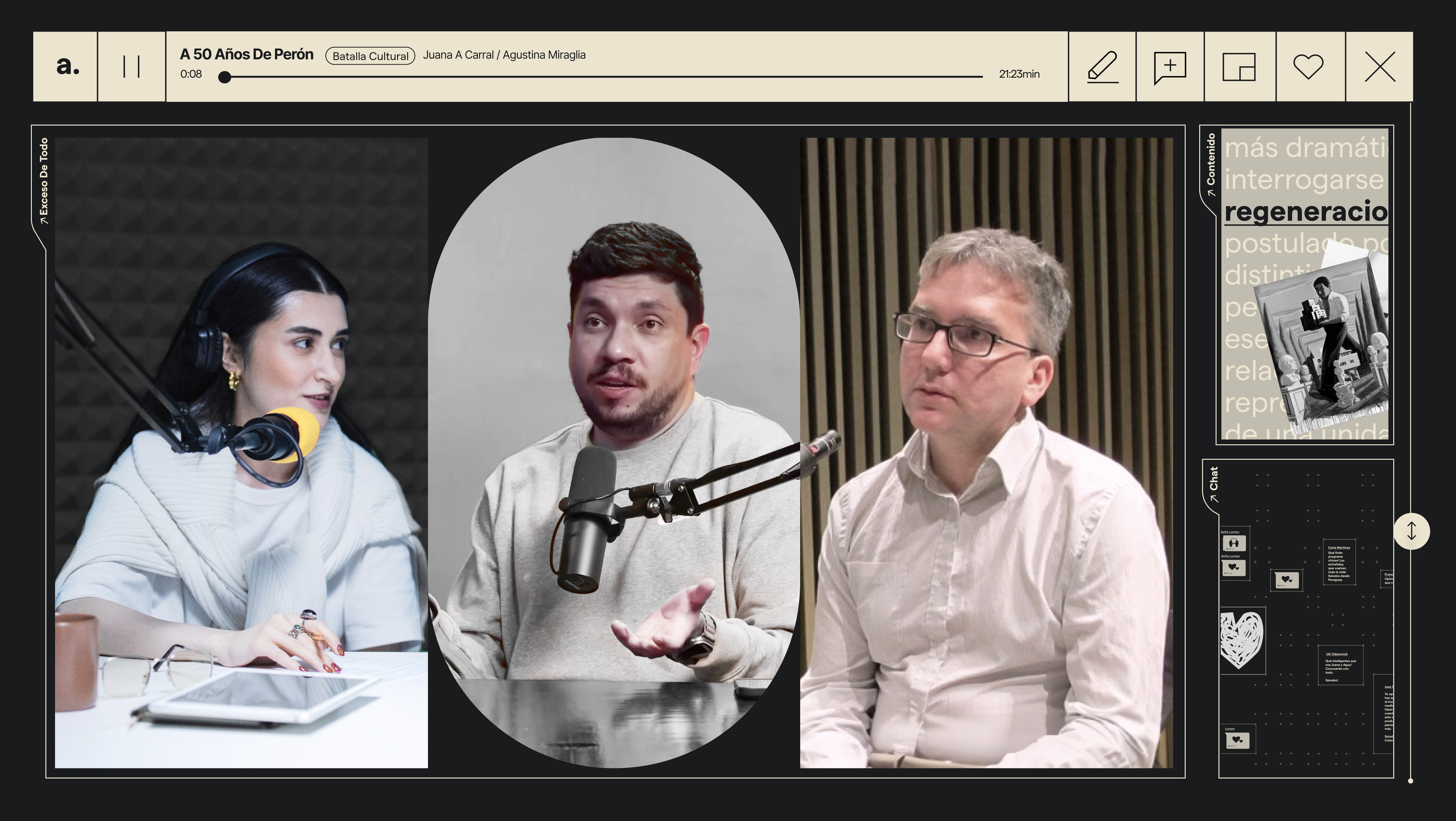Screen dimensions: 1456x821
Task: Click Sofía Lumen's raised hands reaction
Action: coord(1234,543)
